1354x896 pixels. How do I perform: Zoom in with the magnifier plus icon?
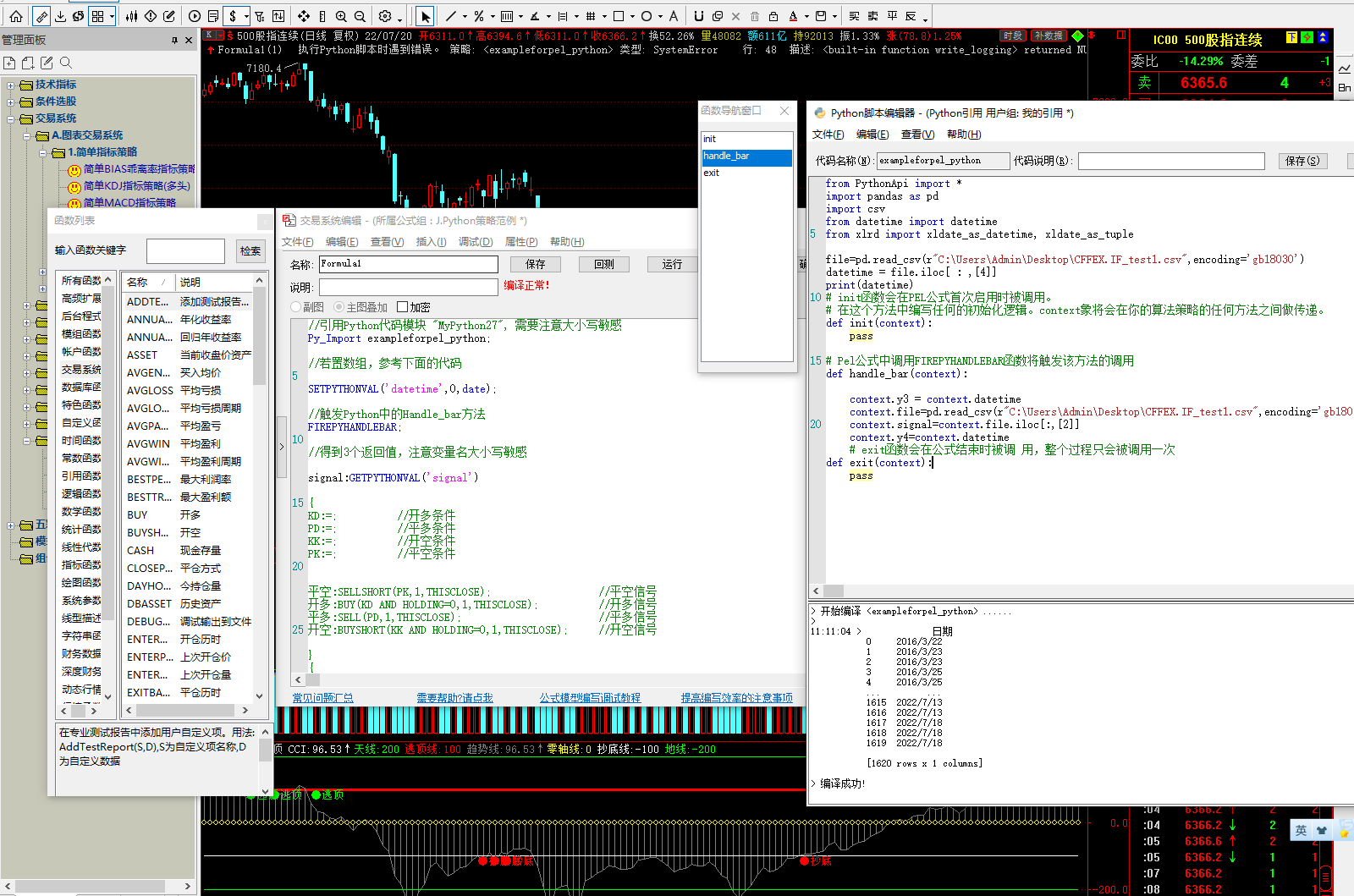(341, 16)
